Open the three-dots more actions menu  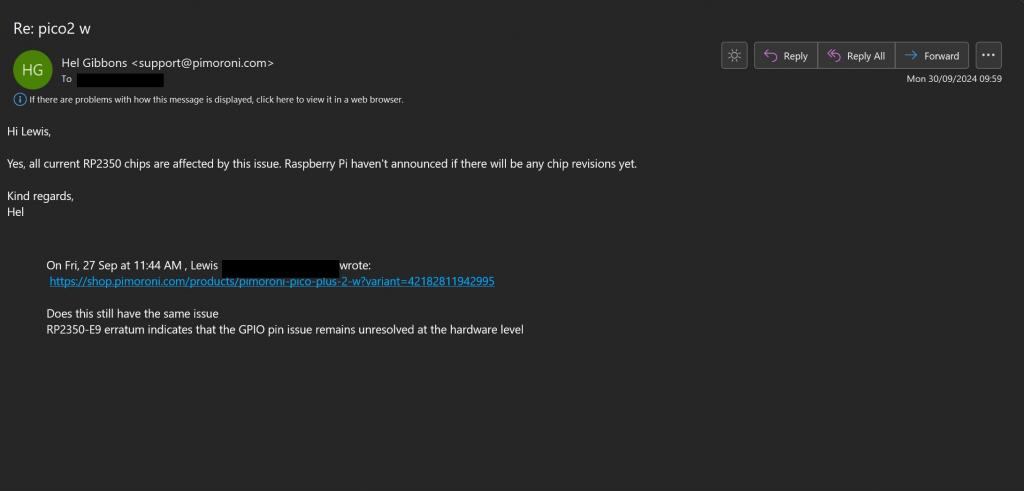(988, 56)
